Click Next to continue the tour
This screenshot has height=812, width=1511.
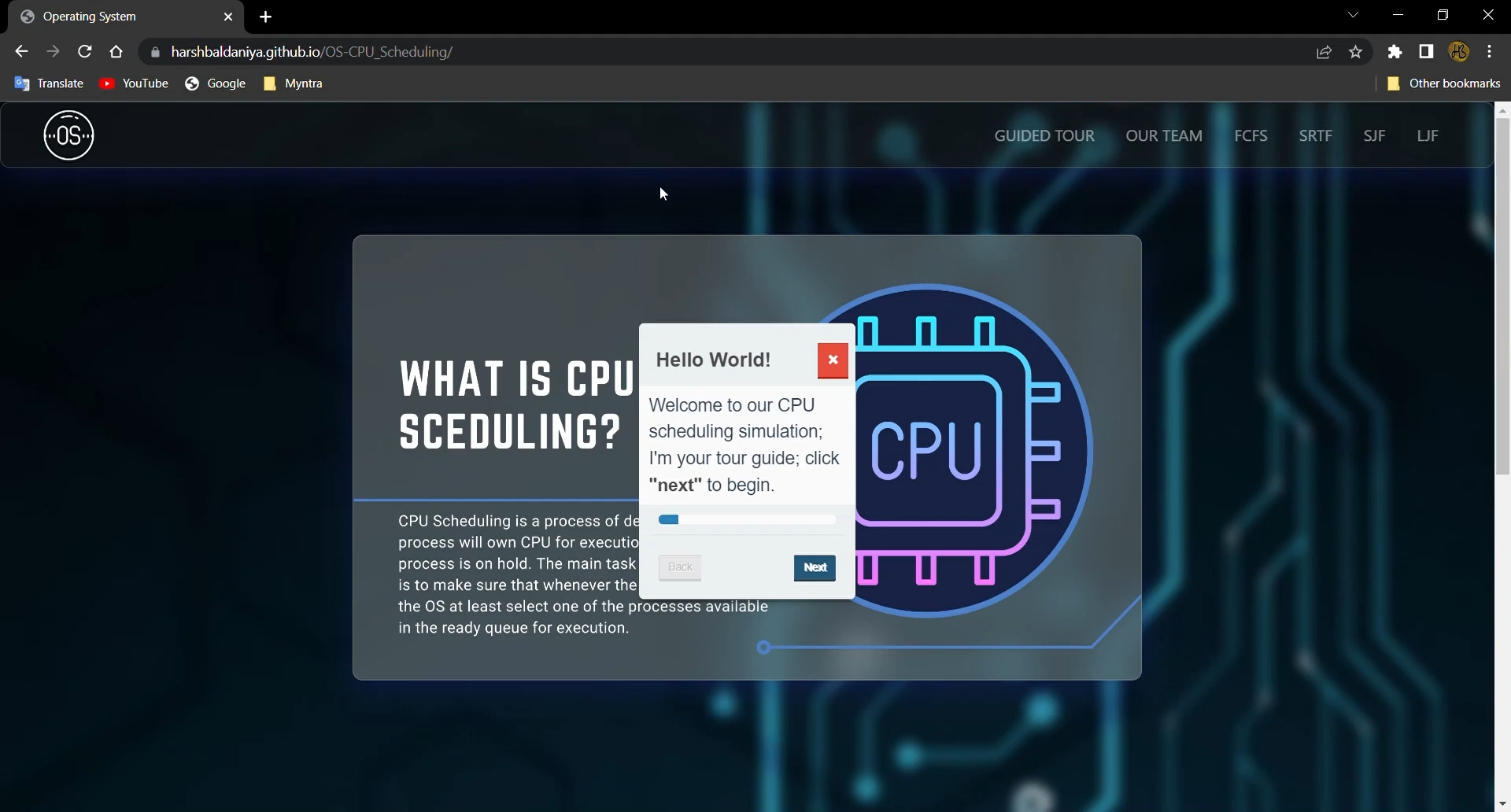pos(815,568)
